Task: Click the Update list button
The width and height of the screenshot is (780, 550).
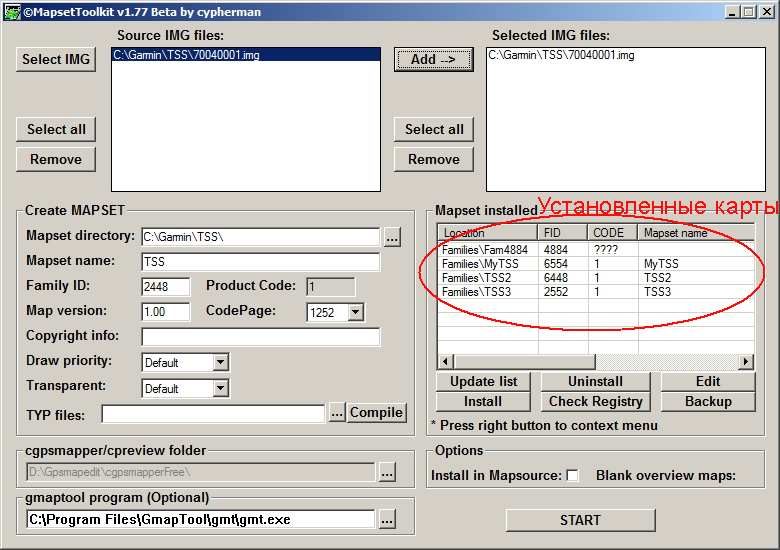Action: tap(483, 381)
